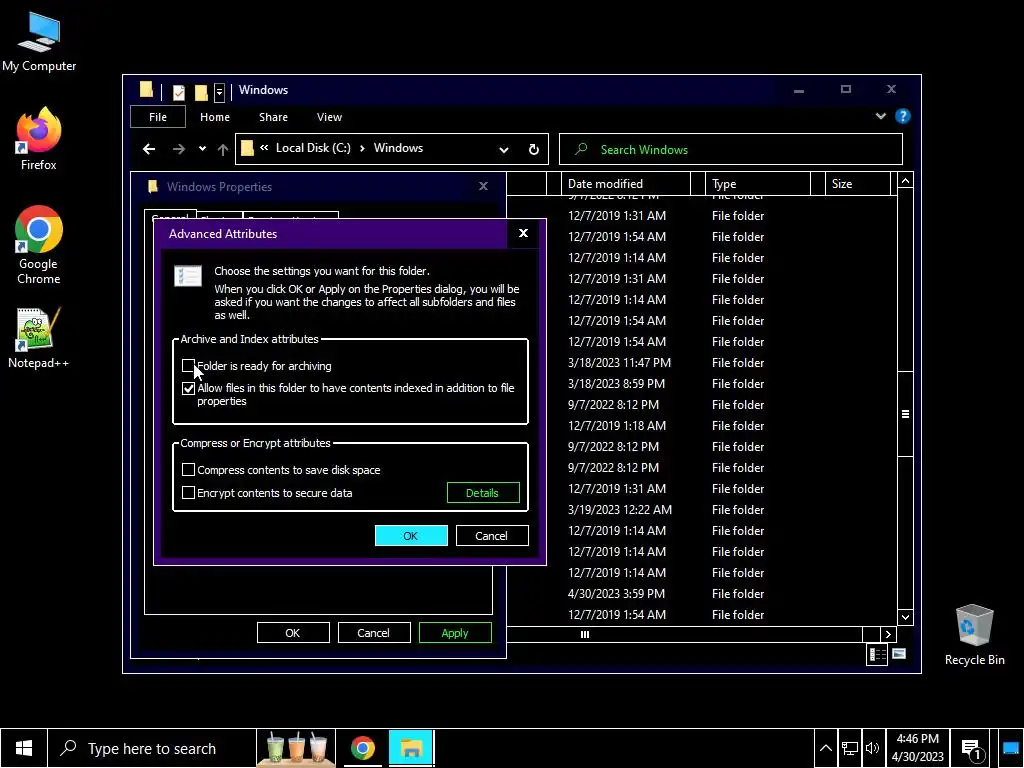1024x768 pixels.
Task: Click quick access Properties icon in titlebar
Action: tap(178, 92)
